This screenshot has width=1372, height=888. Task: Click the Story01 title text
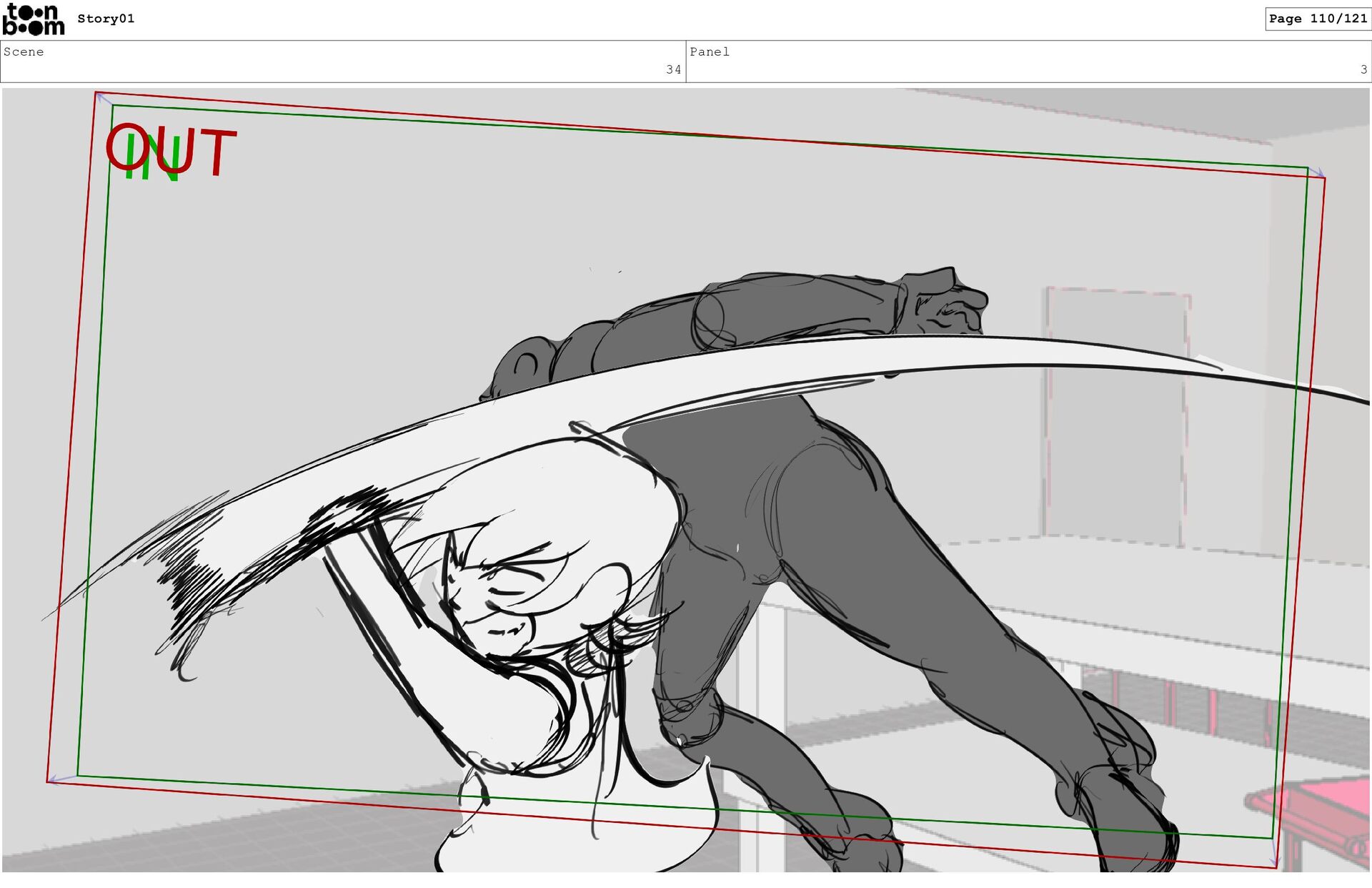pos(106,19)
